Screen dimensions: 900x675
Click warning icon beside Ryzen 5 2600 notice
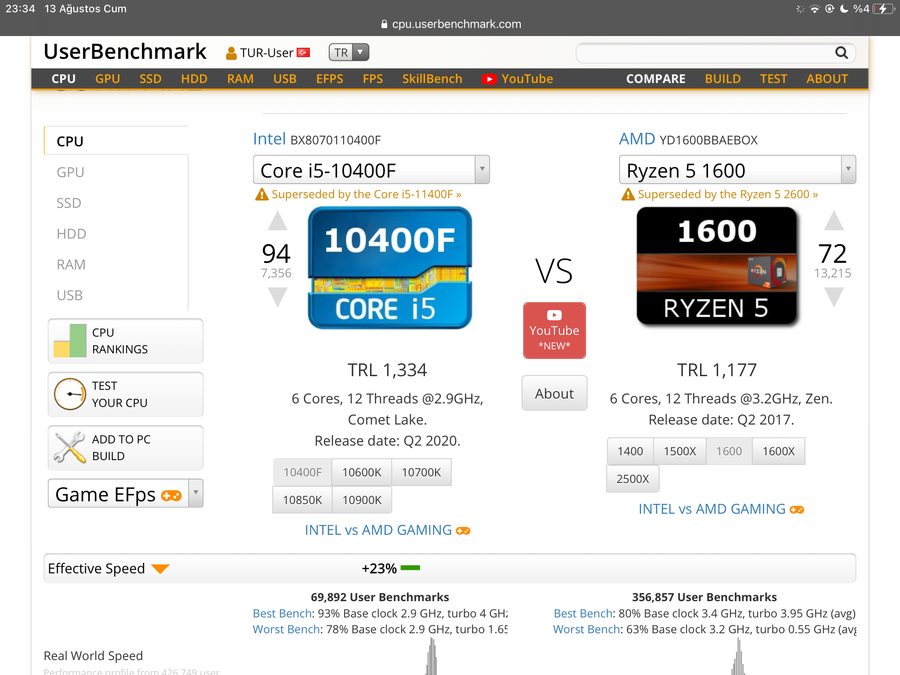628,195
